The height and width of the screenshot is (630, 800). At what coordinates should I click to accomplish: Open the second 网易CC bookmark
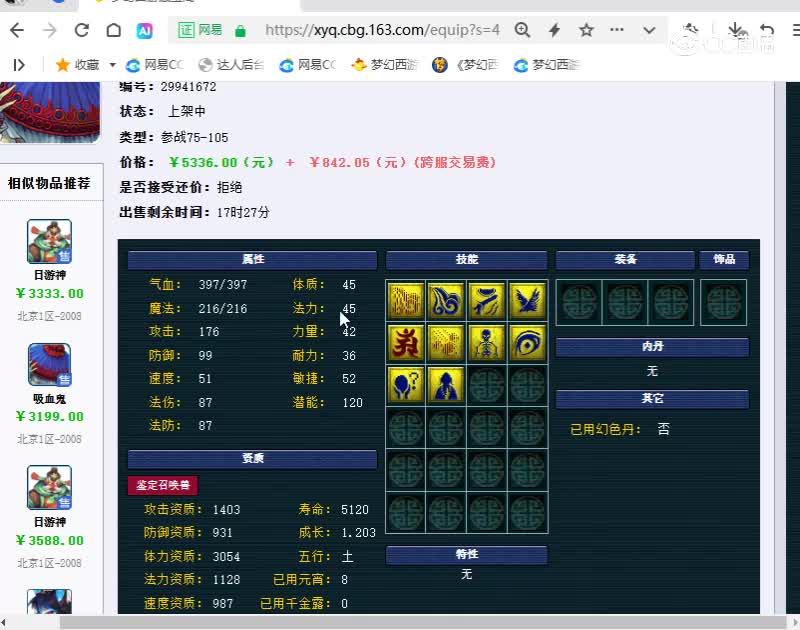pyautogui.click(x=308, y=65)
